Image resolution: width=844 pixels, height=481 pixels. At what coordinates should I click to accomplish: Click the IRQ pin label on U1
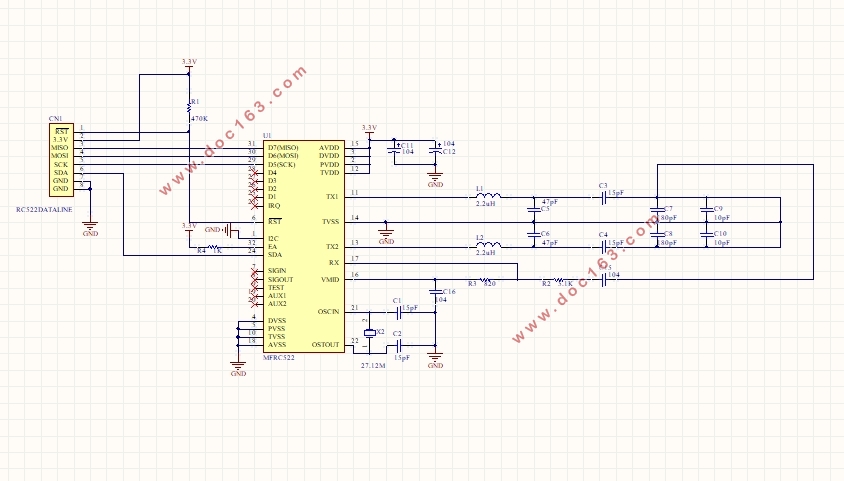(274, 206)
